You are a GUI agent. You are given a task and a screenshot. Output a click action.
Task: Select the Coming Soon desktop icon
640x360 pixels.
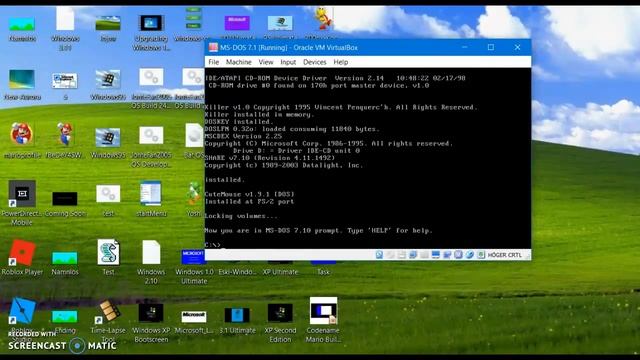(65, 204)
